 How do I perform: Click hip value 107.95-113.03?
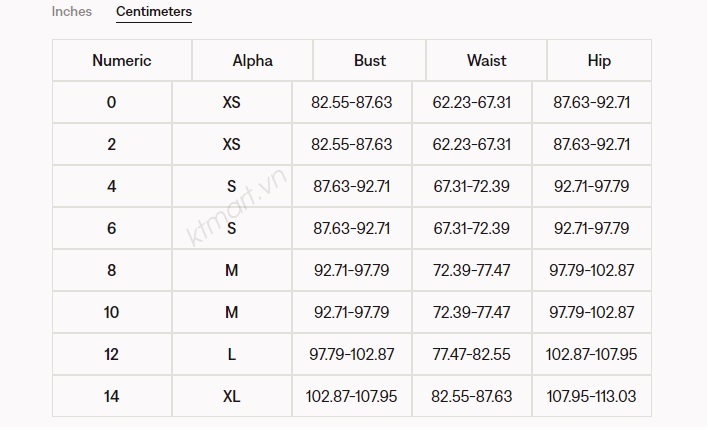pyautogui.click(x=592, y=396)
